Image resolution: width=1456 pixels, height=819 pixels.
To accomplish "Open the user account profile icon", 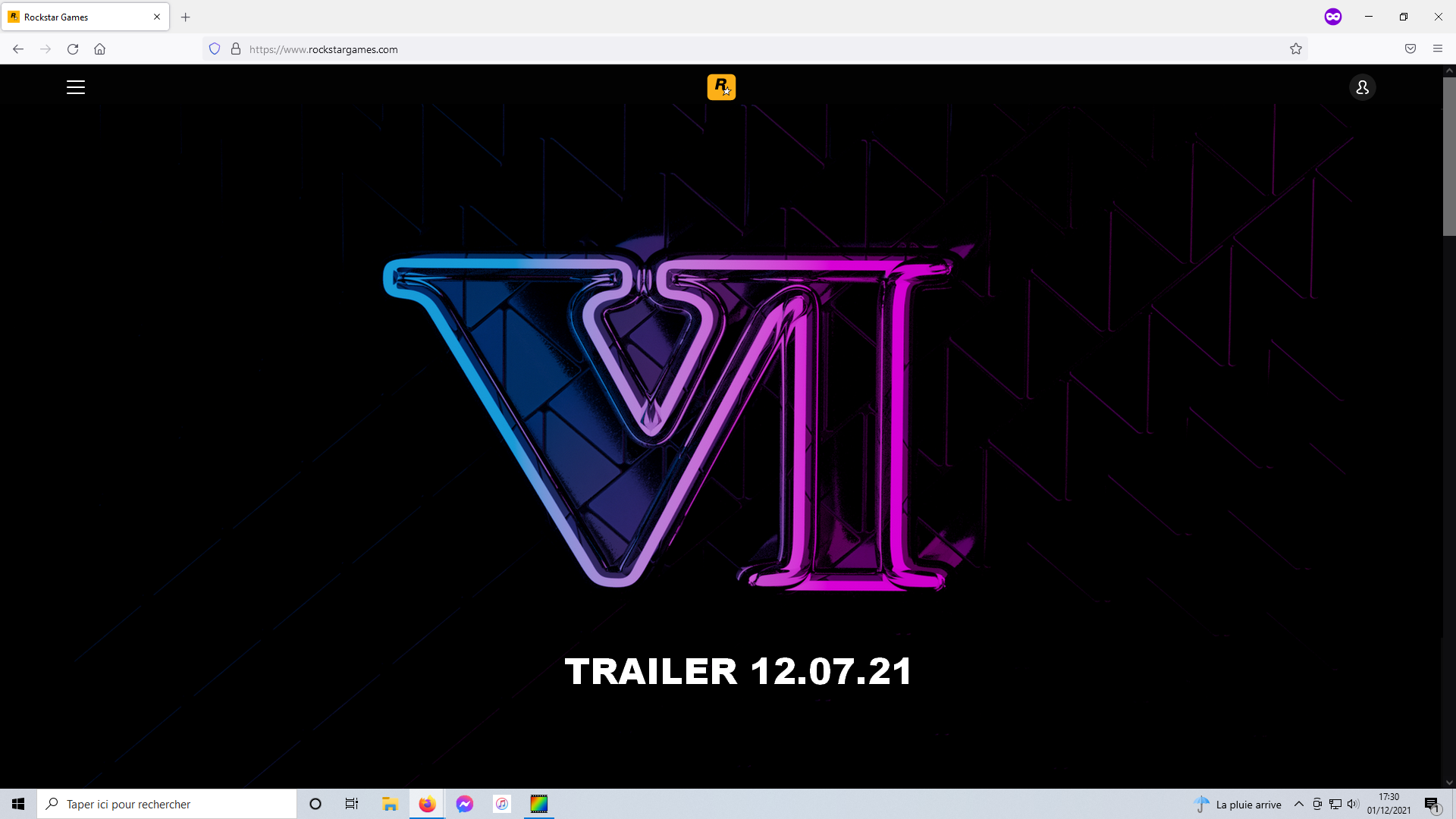I will pyautogui.click(x=1362, y=87).
